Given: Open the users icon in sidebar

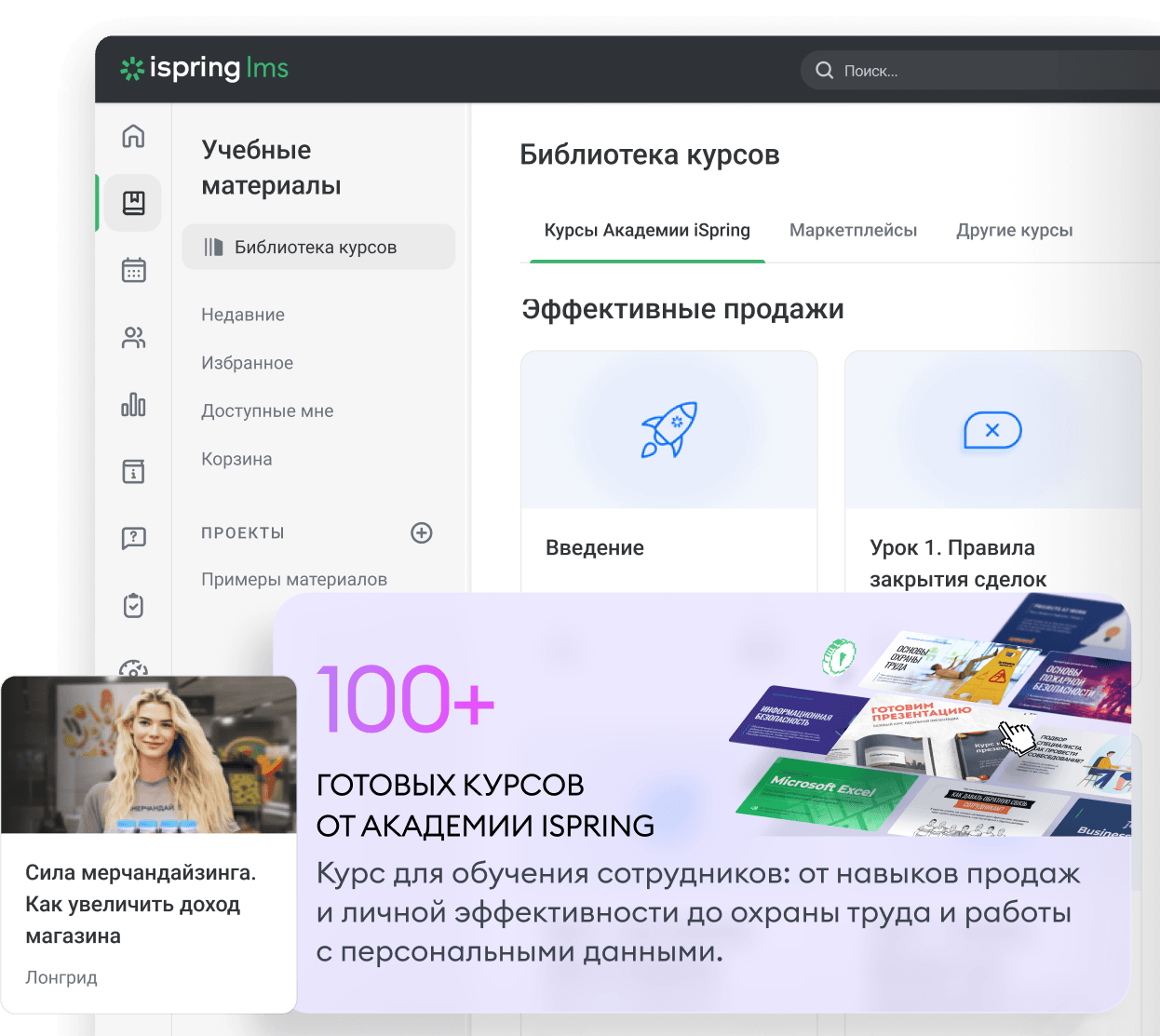Looking at the screenshot, I should [133, 337].
